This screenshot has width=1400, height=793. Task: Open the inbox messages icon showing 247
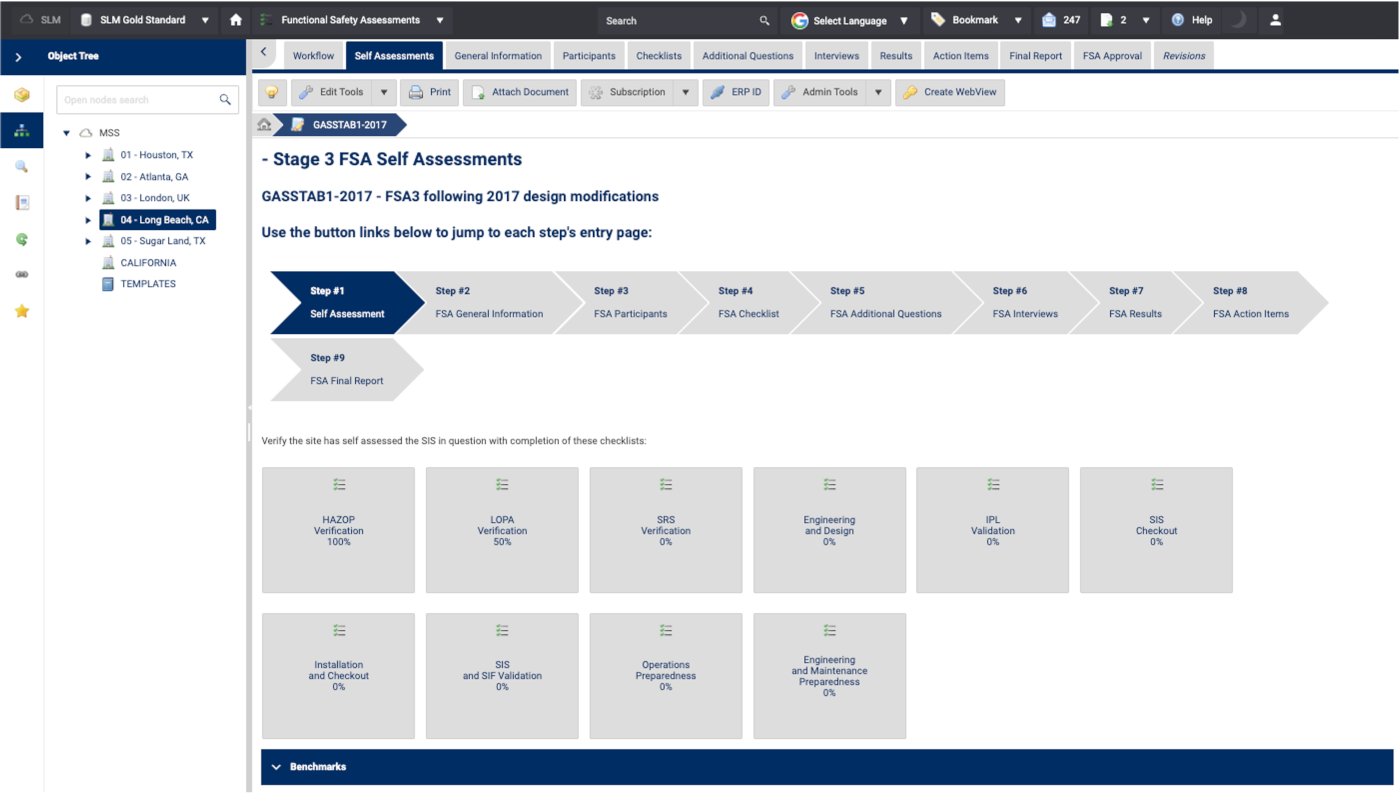tap(1060, 20)
